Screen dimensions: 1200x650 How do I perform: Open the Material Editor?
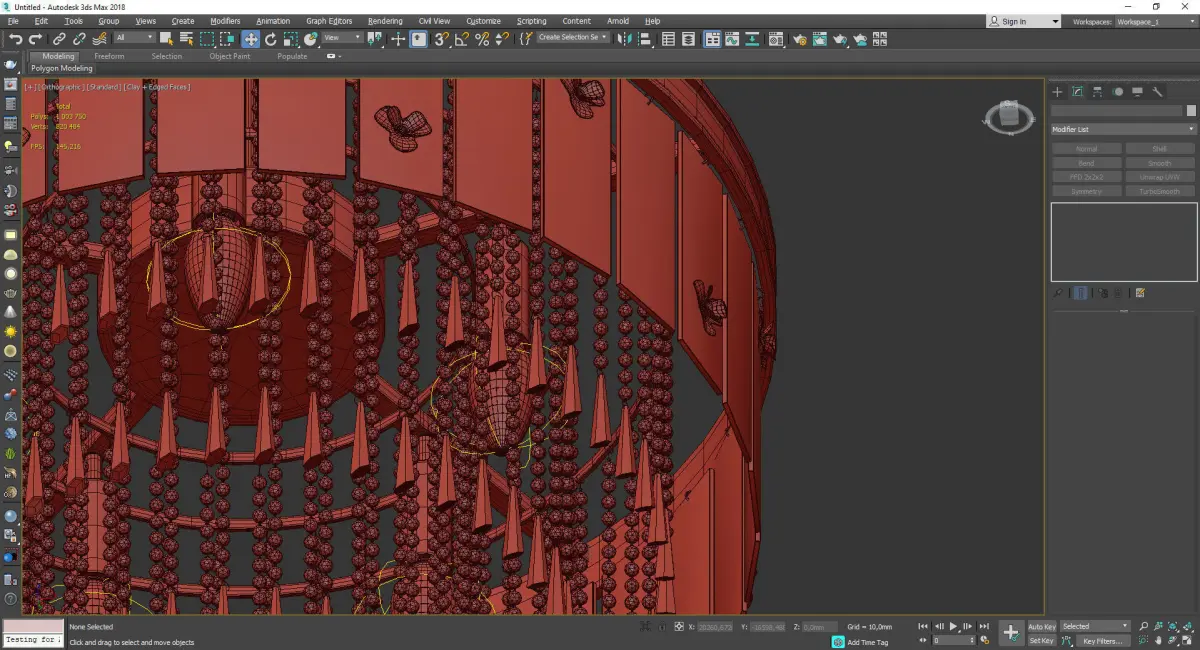click(x=775, y=39)
